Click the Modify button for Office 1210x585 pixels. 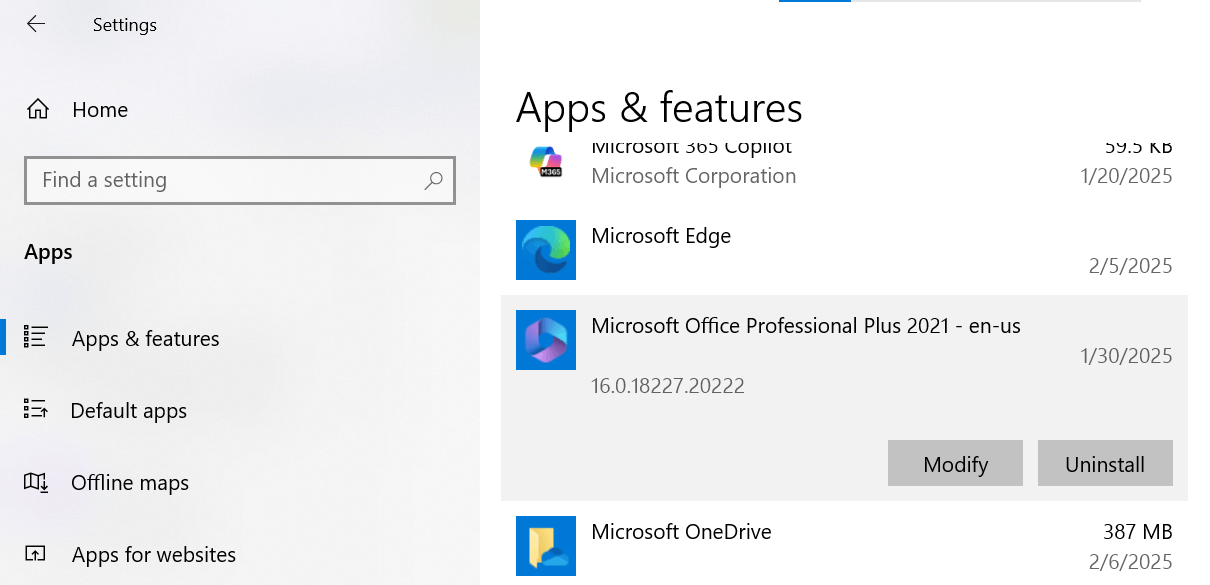[955, 464]
